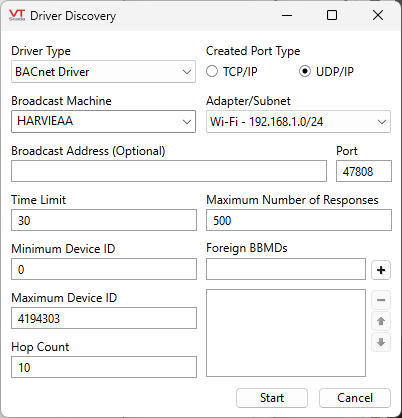Viewport: 402px width, 418px height.
Task: Click the minus icon to remove BBMD
Action: coord(381,300)
